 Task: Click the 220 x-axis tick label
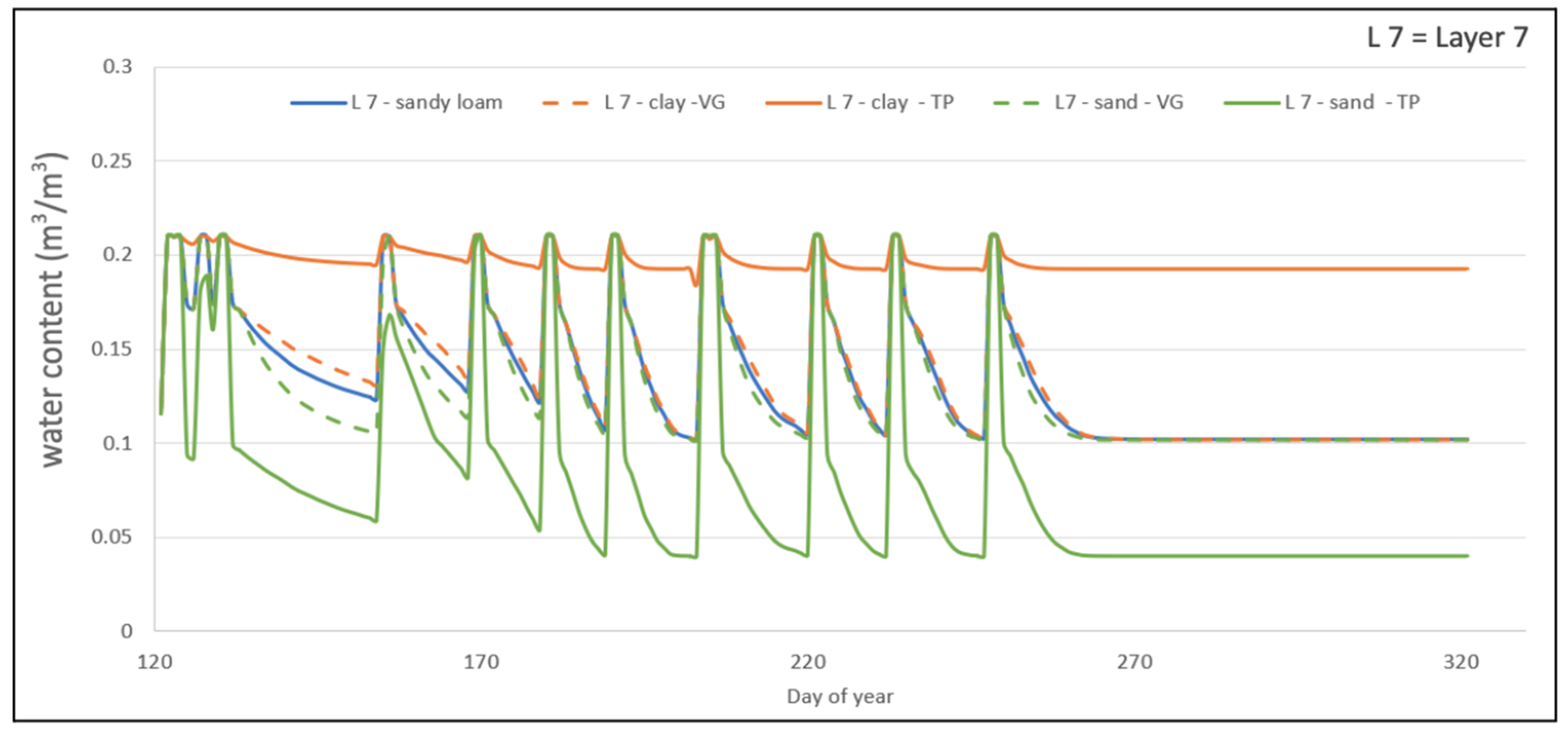tap(808, 662)
